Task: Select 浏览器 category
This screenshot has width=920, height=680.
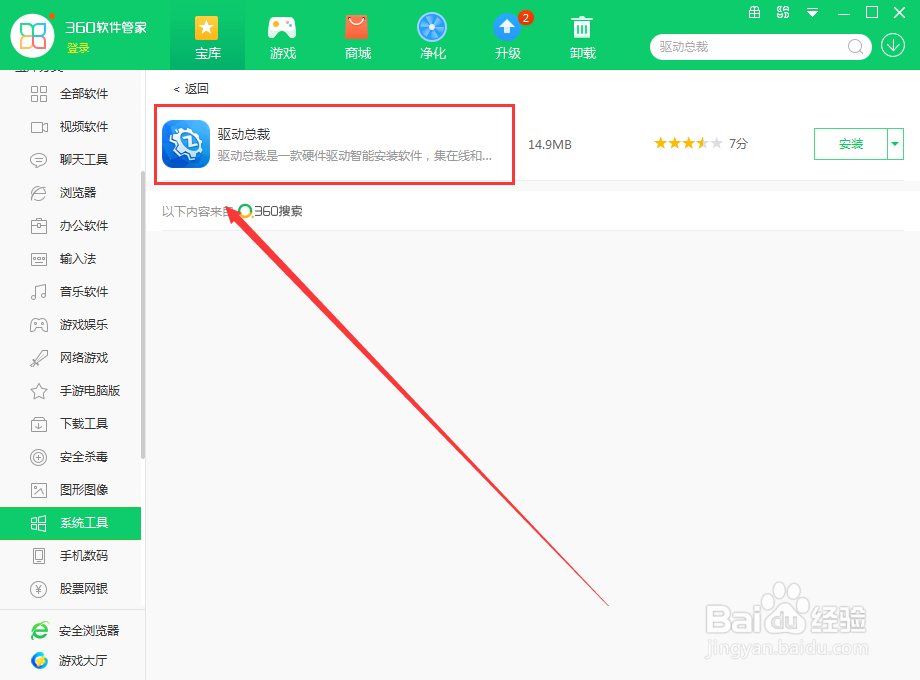Action: pos(70,192)
